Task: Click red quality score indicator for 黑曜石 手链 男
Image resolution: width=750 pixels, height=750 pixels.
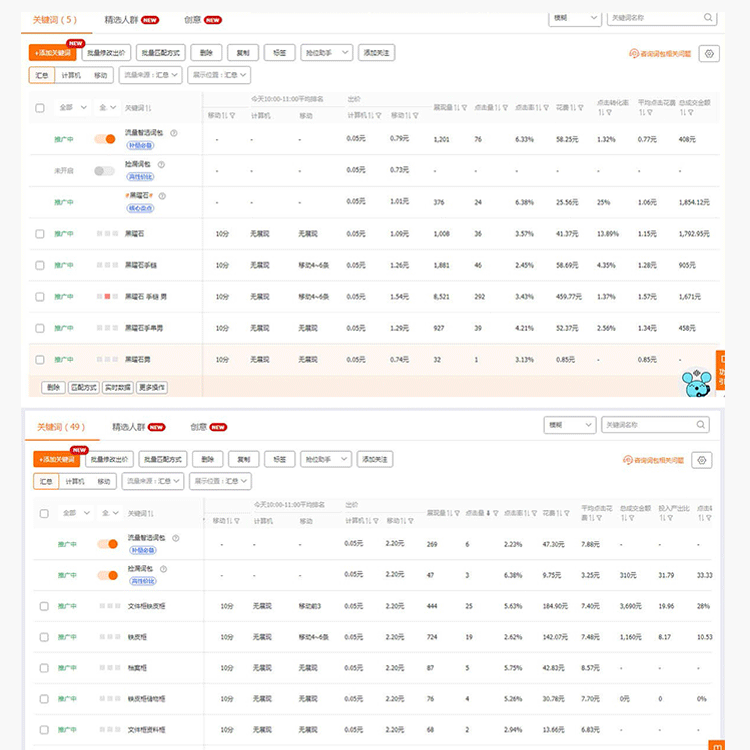Action: tap(107, 297)
